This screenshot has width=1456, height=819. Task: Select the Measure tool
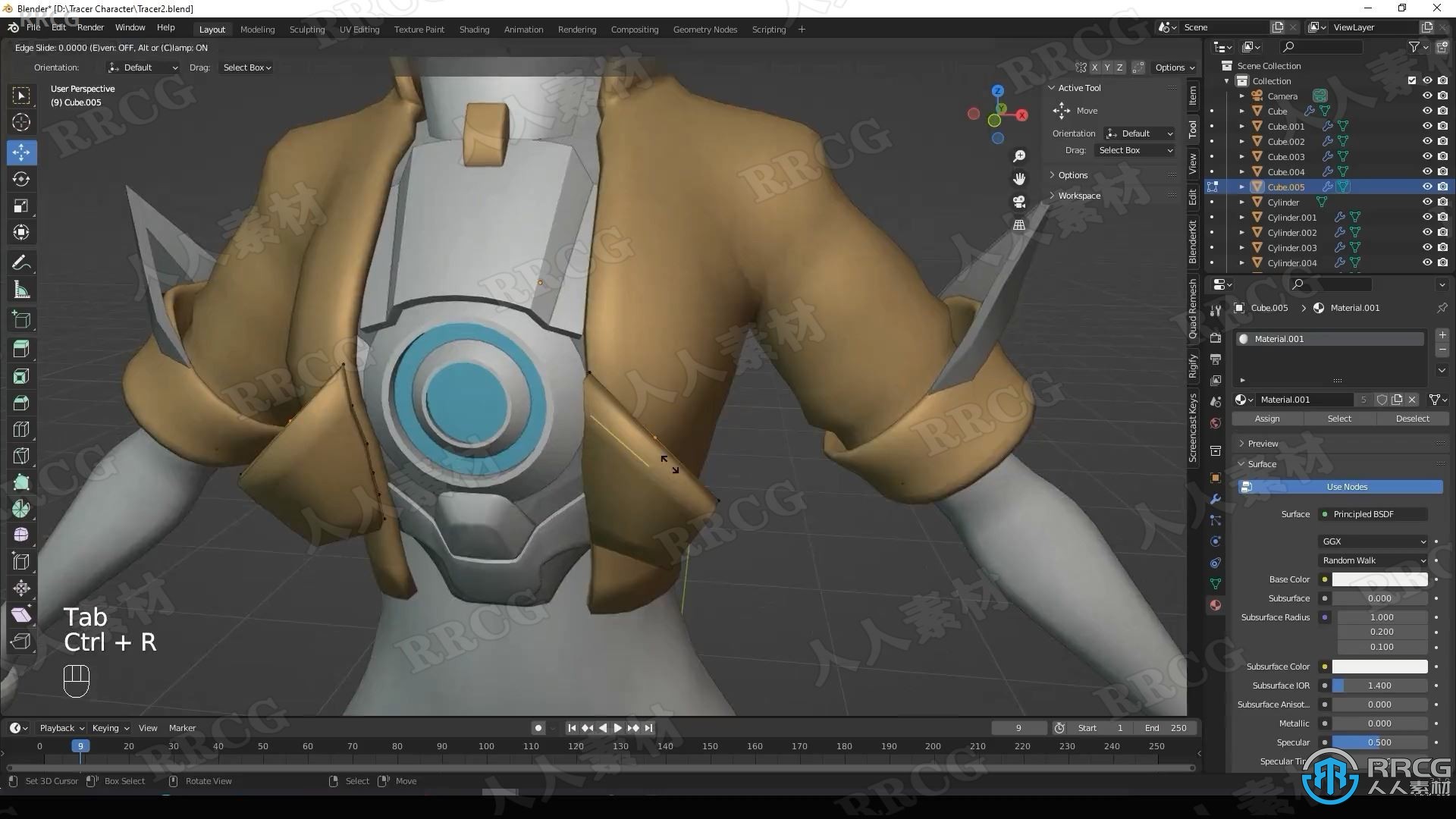[x=21, y=290]
